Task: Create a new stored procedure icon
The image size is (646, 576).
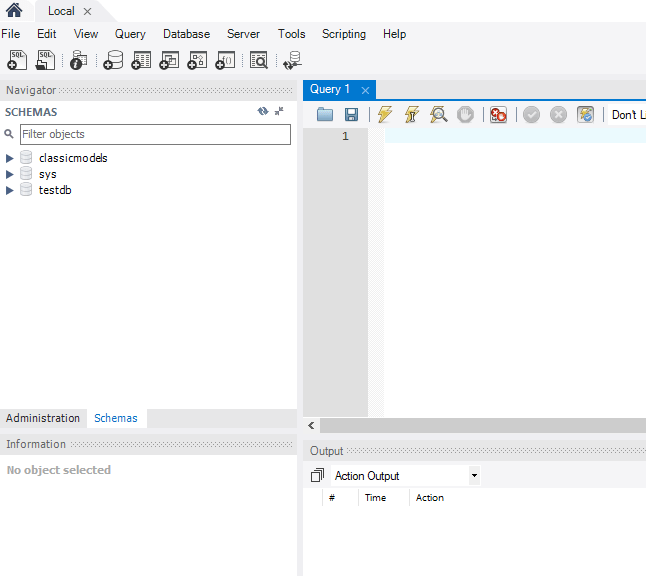Action: 197,61
